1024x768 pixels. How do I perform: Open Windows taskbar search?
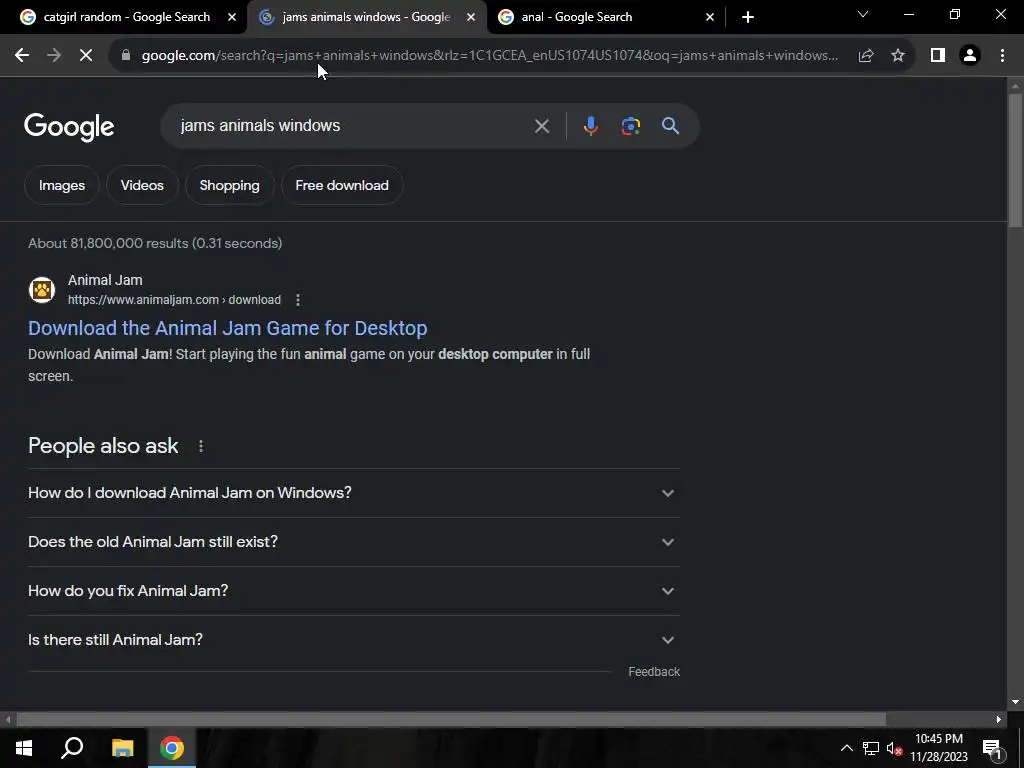[72, 748]
